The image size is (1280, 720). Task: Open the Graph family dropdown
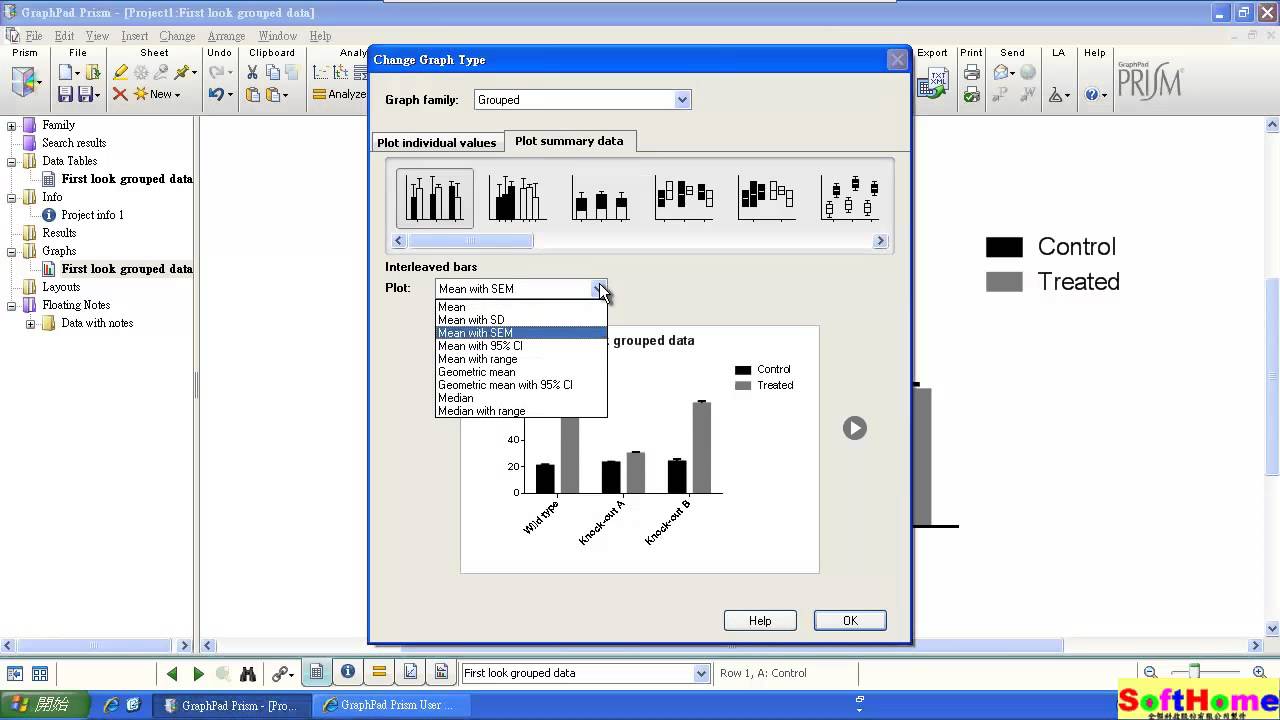(682, 100)
